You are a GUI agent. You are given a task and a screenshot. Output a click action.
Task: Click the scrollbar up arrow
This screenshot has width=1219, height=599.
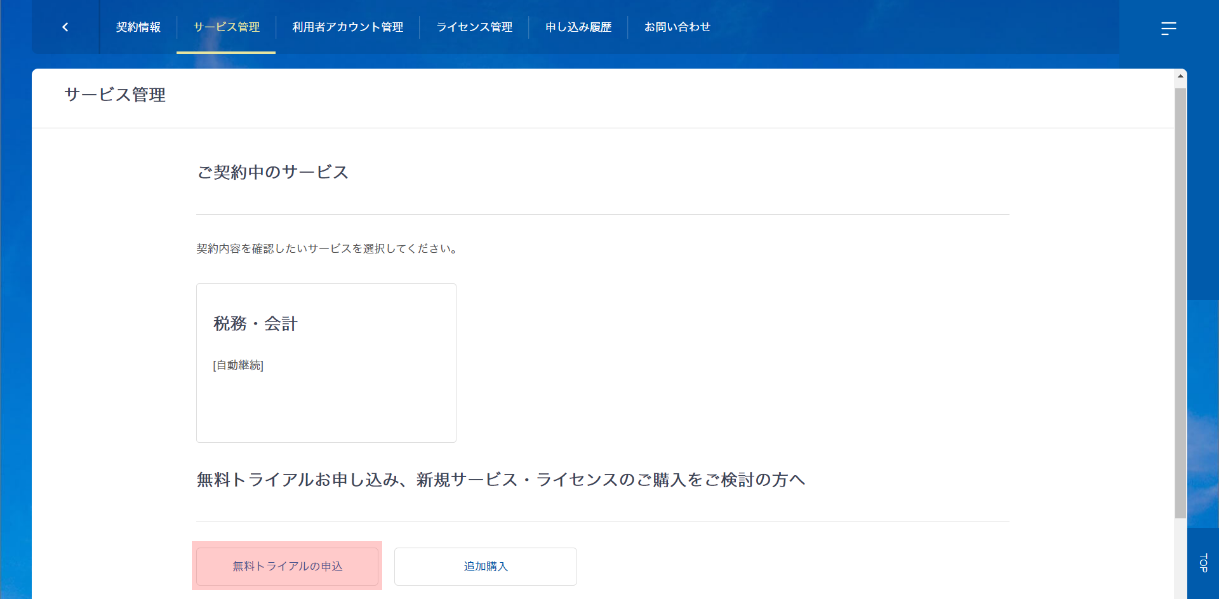tap(1182, 75)
